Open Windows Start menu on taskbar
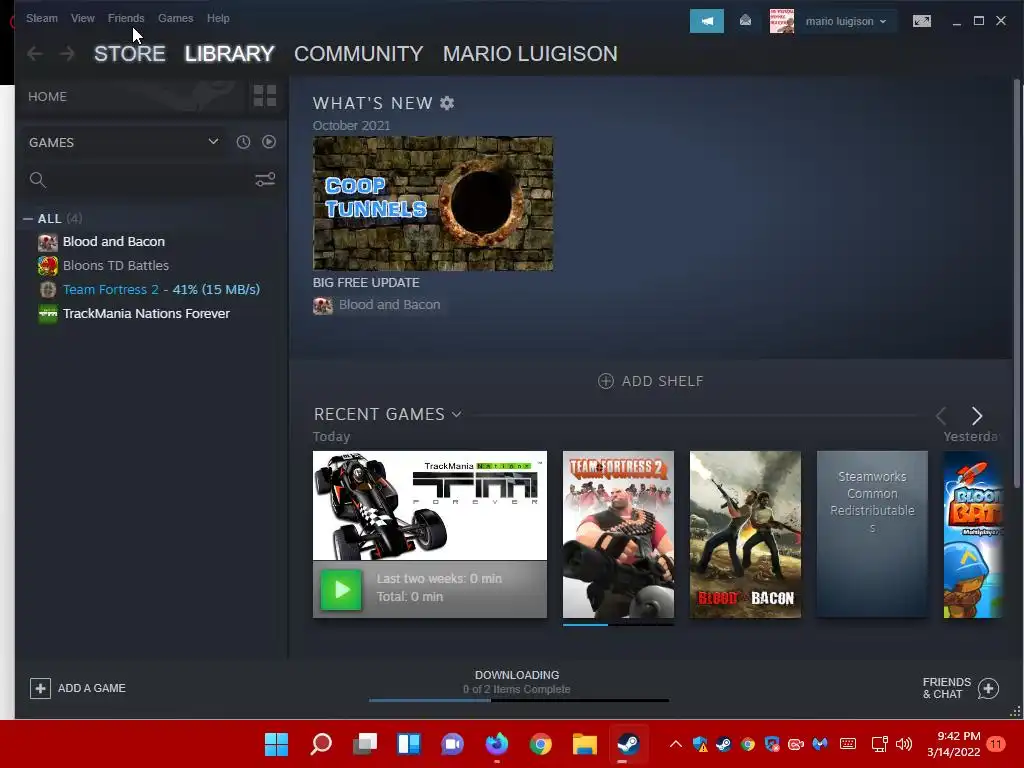Screen dimensions: 1024x768 point(276,744)
